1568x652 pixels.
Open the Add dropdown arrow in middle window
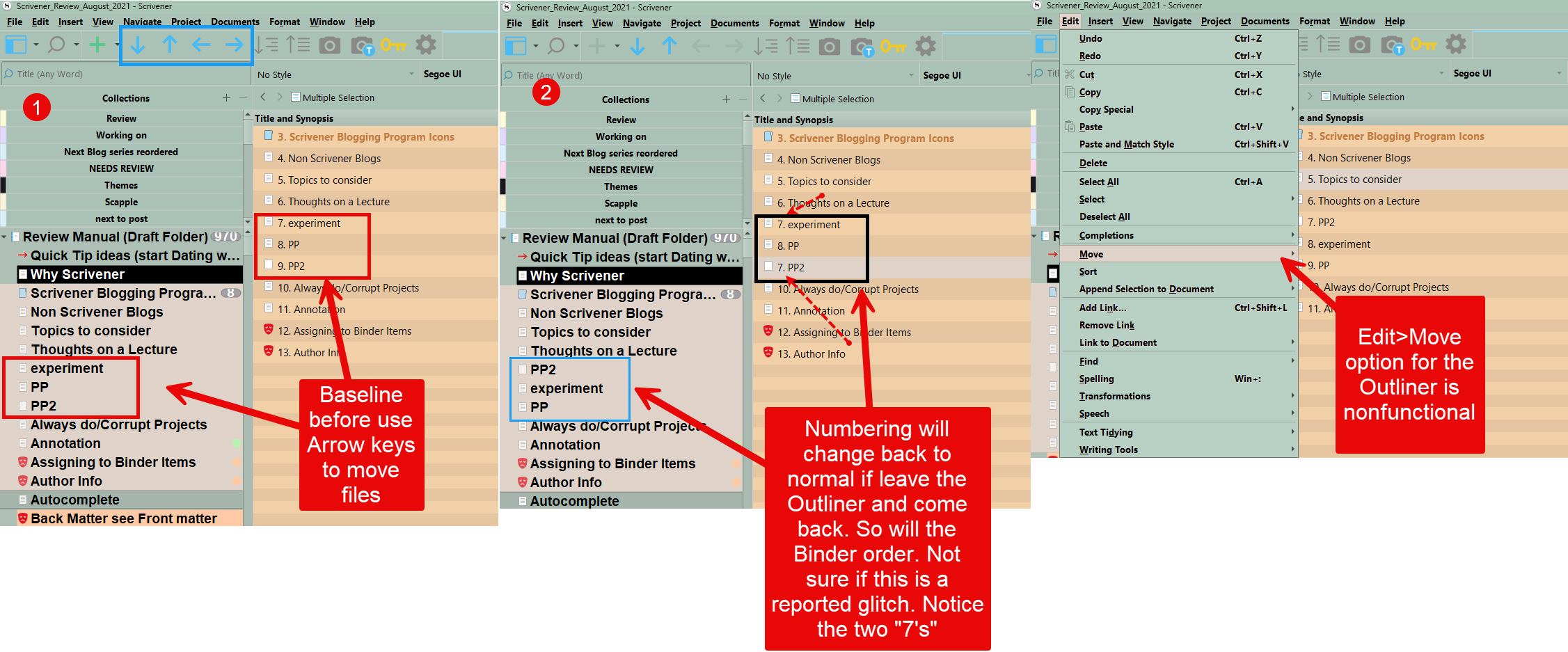[x=617, y=47]
